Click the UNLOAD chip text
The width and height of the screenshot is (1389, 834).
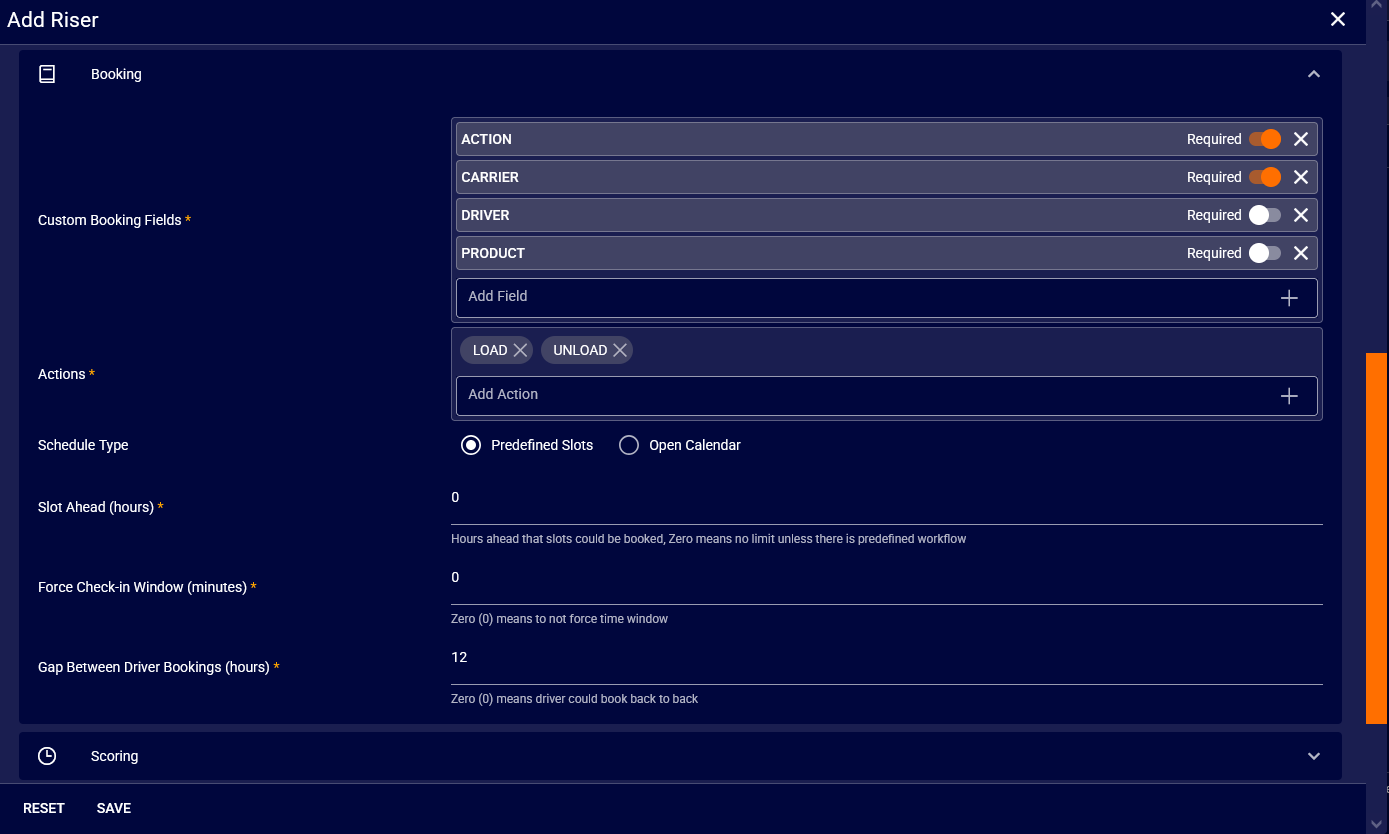coord(580,350)
